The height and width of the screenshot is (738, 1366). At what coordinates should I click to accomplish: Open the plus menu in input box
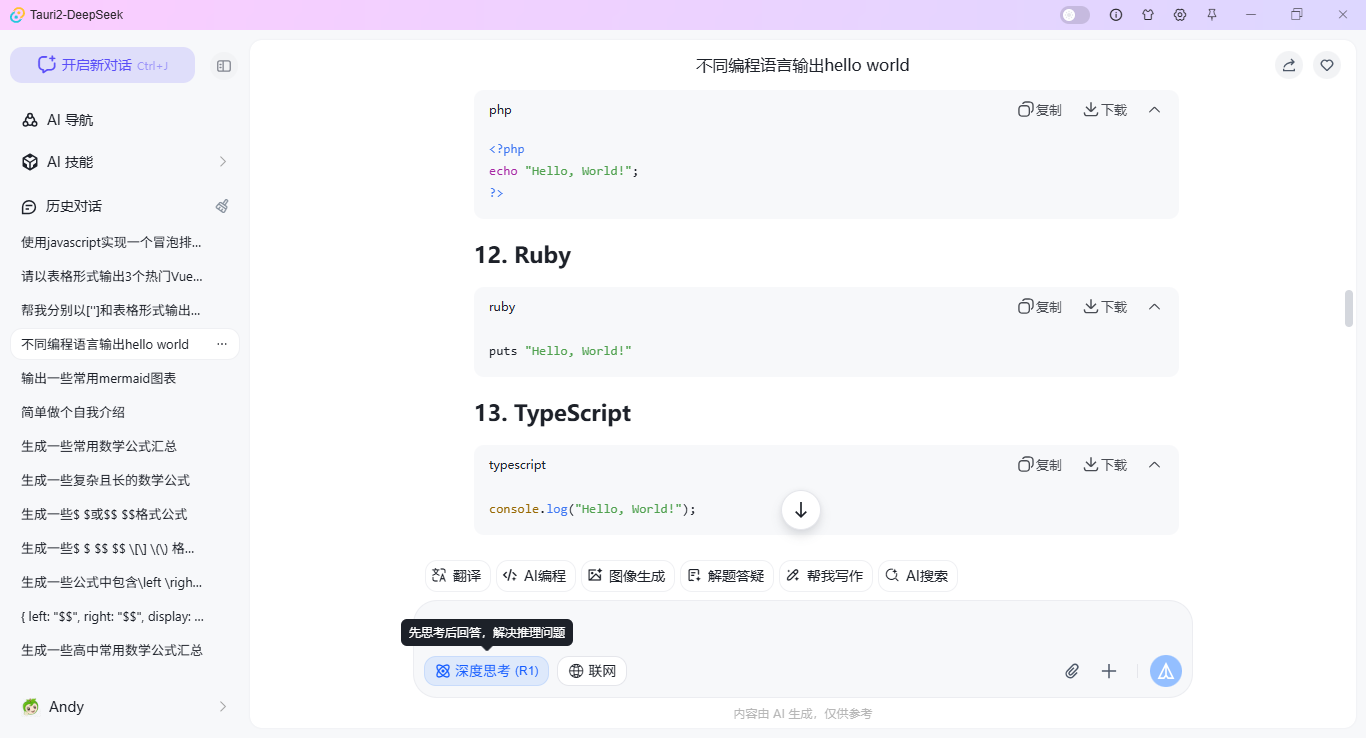tap(1109, 671)
